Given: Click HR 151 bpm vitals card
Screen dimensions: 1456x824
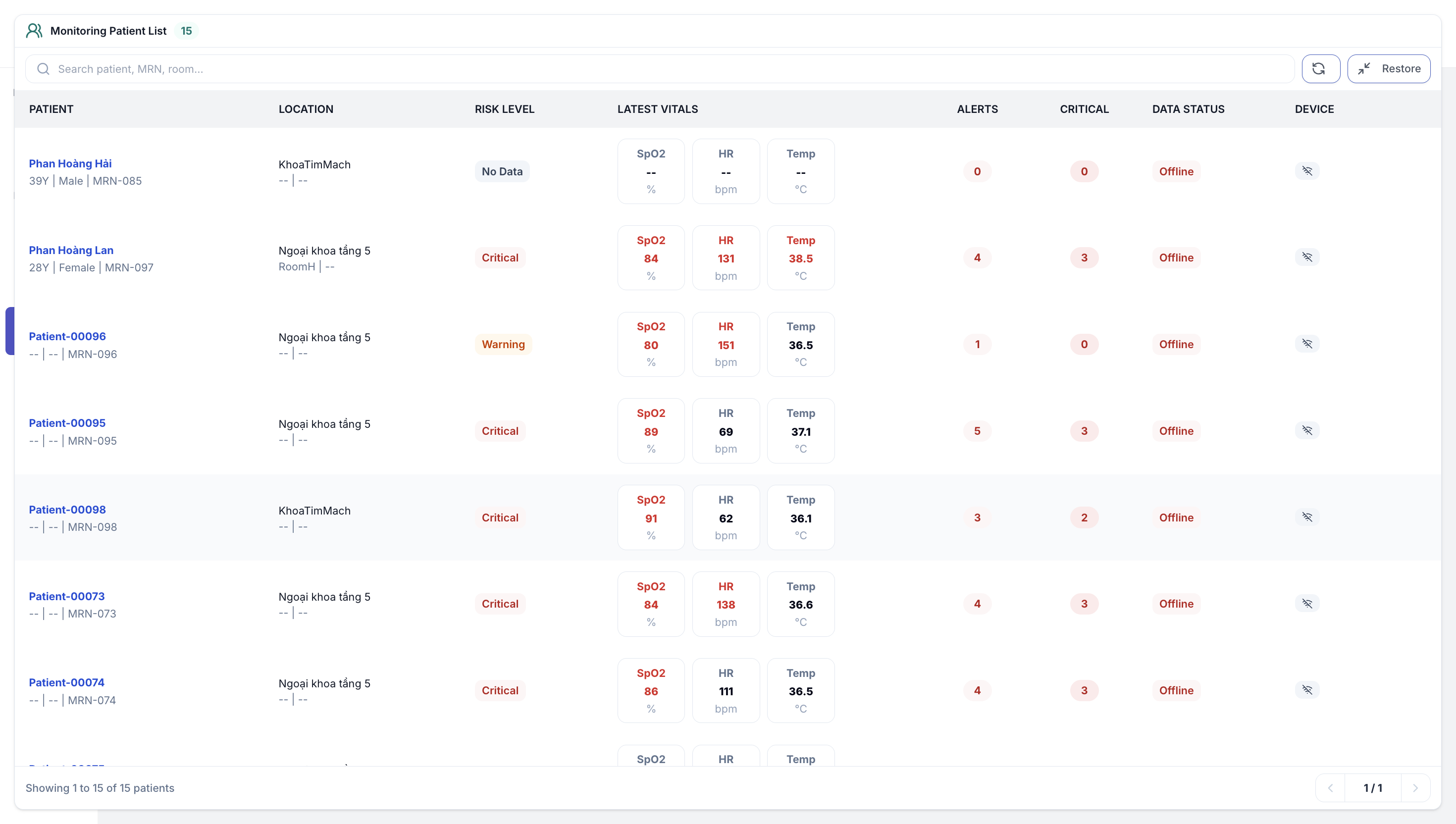Looking at the screenshot, I should coord(726,344).
